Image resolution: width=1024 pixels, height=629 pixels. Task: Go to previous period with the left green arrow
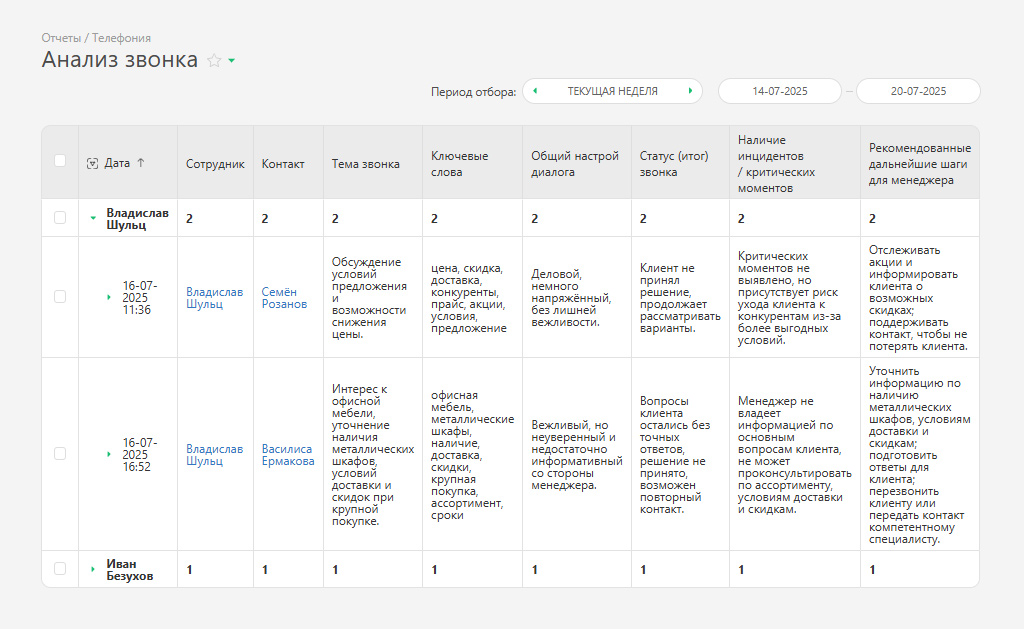click(x=536, y=91)
